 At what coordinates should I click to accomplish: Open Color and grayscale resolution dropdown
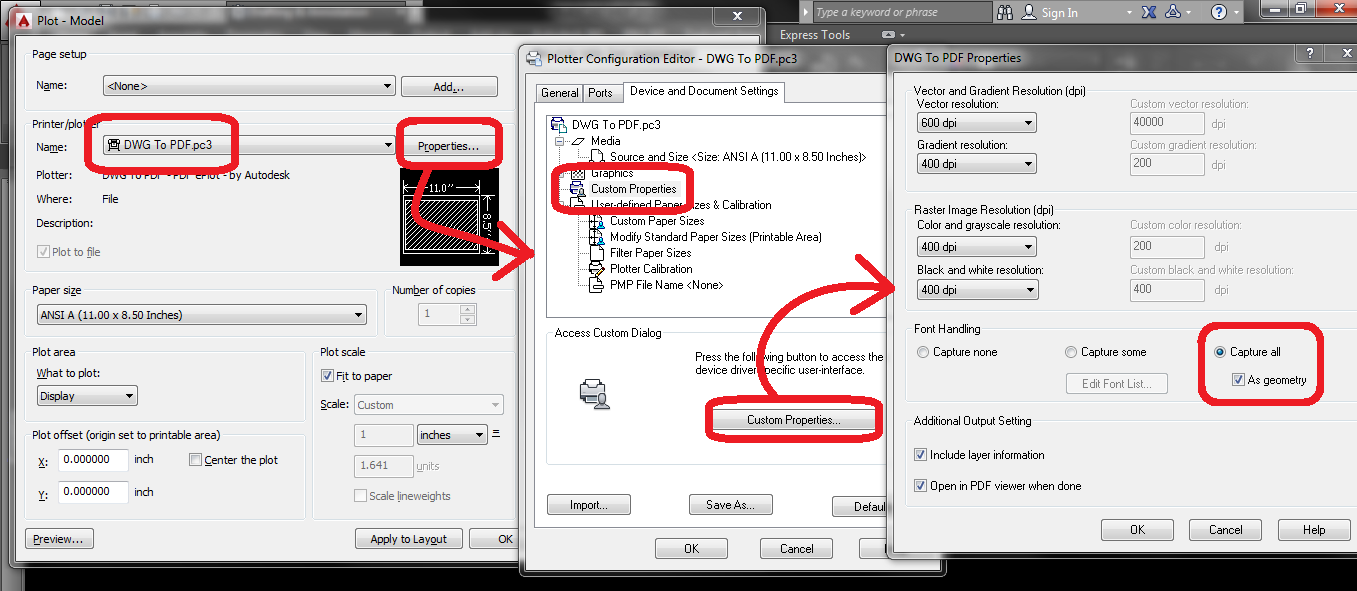(x=976, y=246)
